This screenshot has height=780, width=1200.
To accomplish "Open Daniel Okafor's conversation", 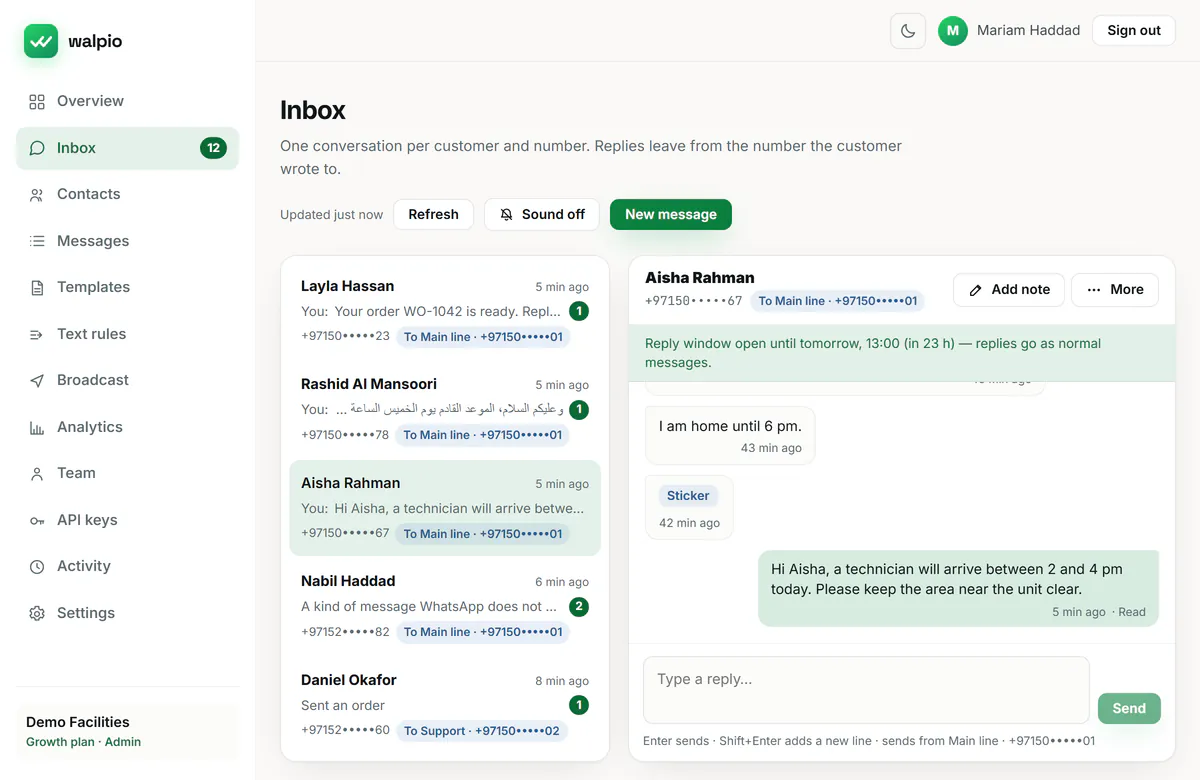I will pos(445,704).
